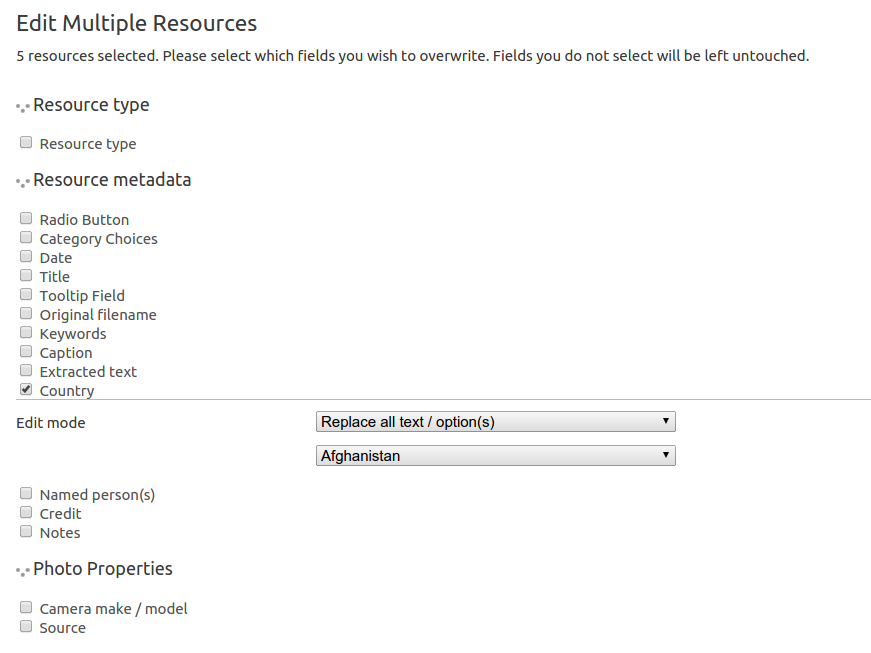Tick the Title checkbox
This screenshot has height=653, width=871.
(x=26, y=275)
